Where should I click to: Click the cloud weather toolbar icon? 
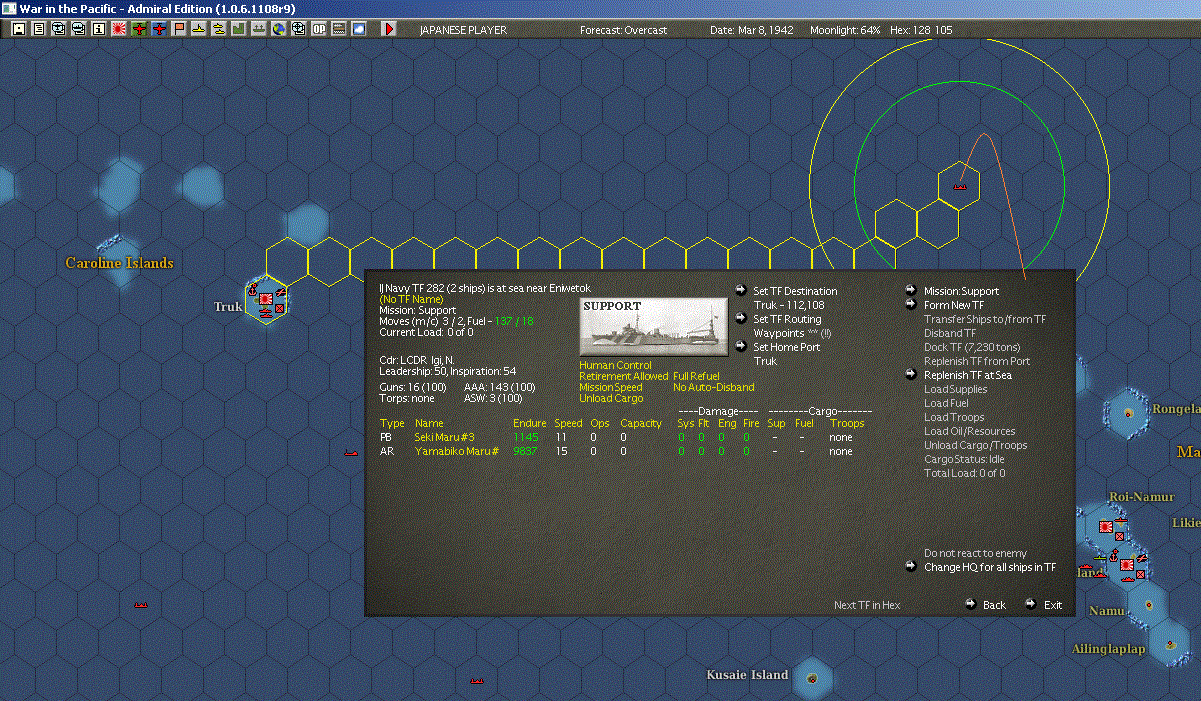(x=359, y=30)
